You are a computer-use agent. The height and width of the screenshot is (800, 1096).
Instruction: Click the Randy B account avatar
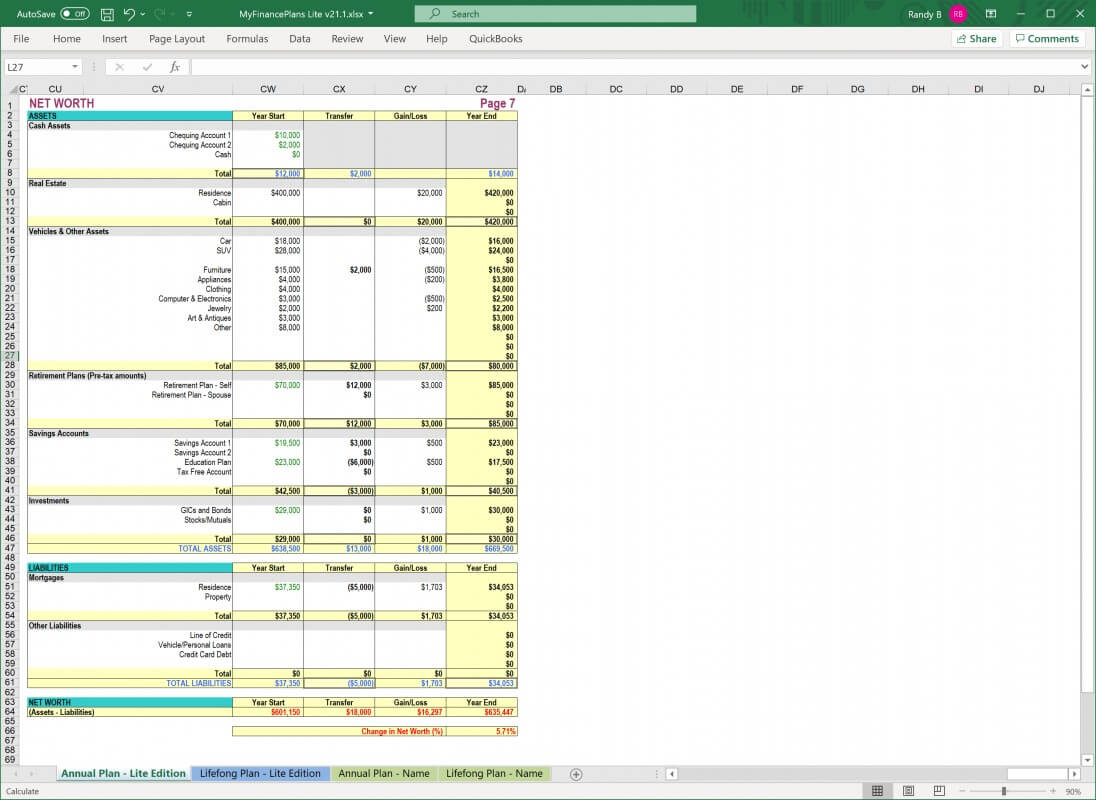click(957, 14)
